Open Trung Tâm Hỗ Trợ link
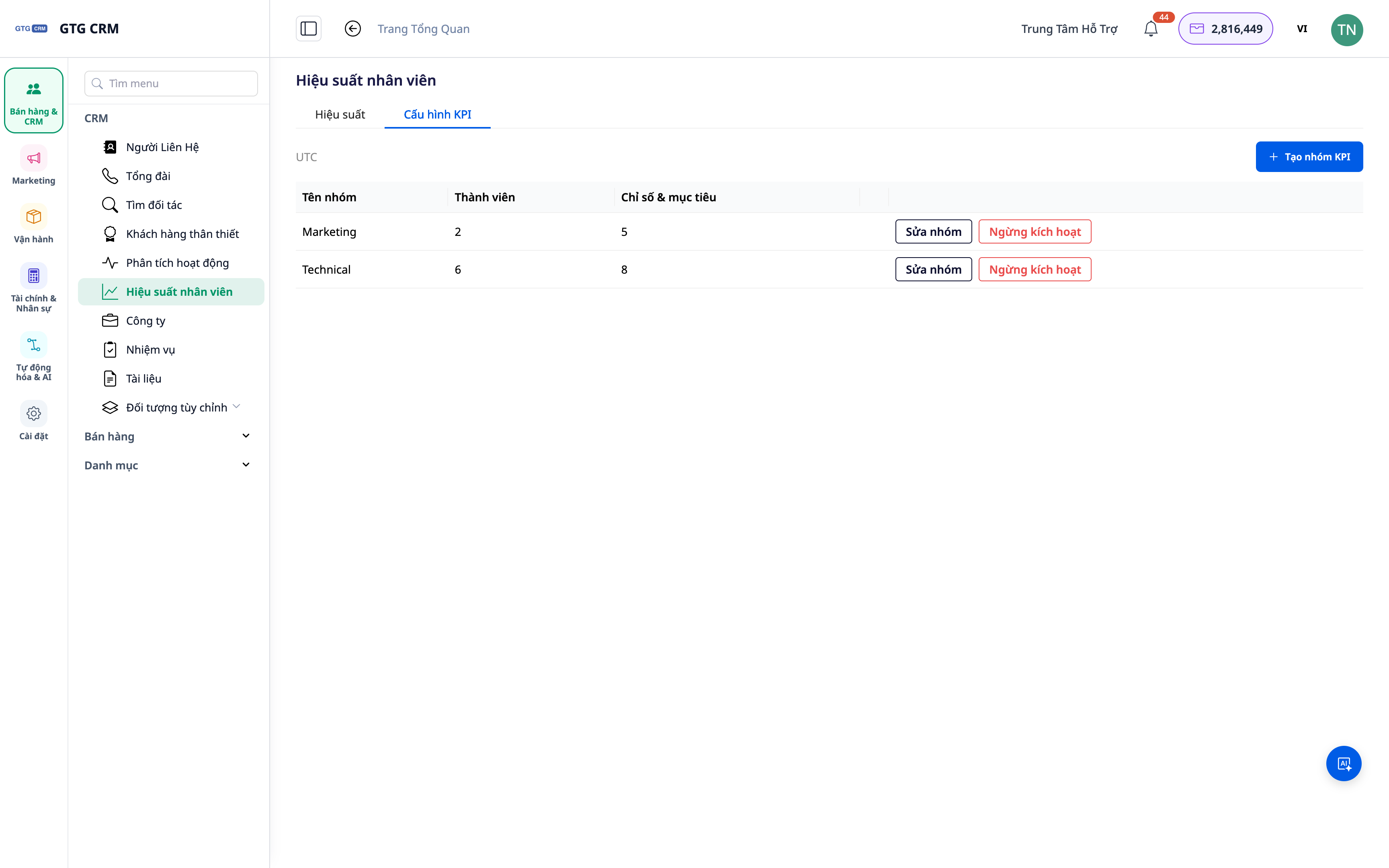1389x868 pixels. 1069,29
